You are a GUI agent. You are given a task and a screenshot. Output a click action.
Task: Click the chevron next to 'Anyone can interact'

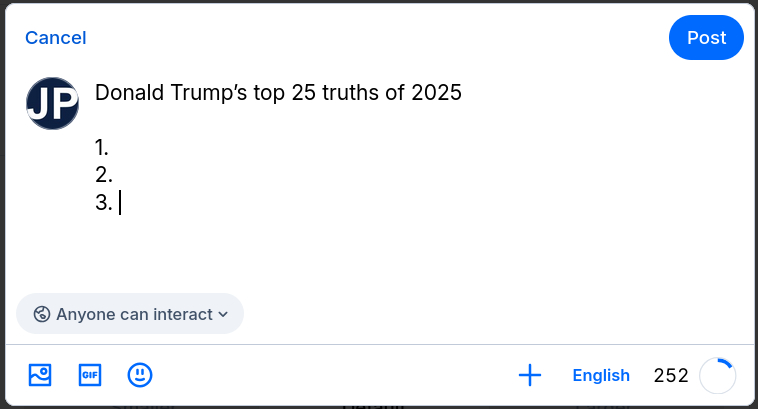point(222,314)
